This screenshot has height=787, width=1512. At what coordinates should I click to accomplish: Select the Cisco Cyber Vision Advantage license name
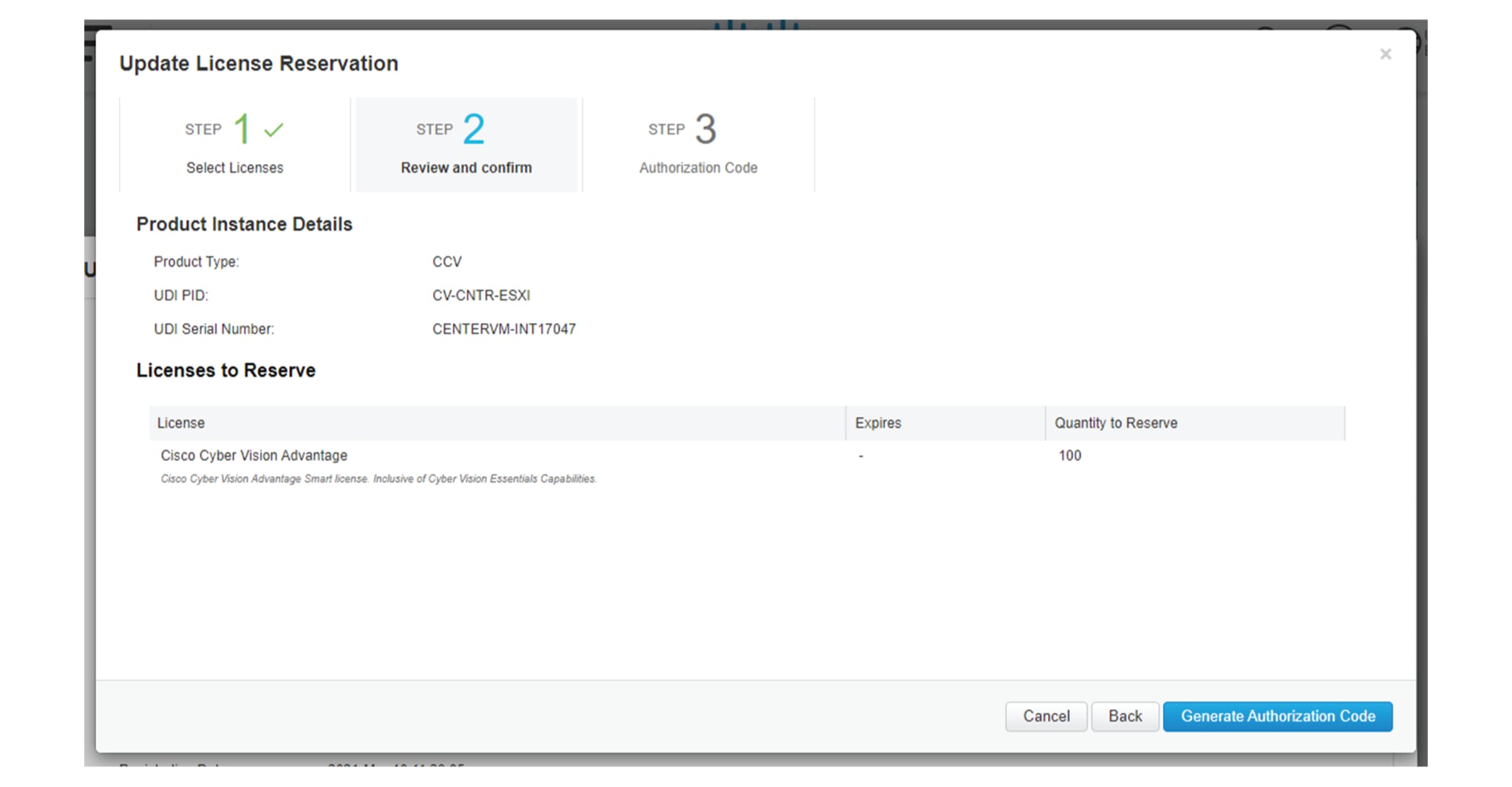pyautogui.click(x=254, y=455)
